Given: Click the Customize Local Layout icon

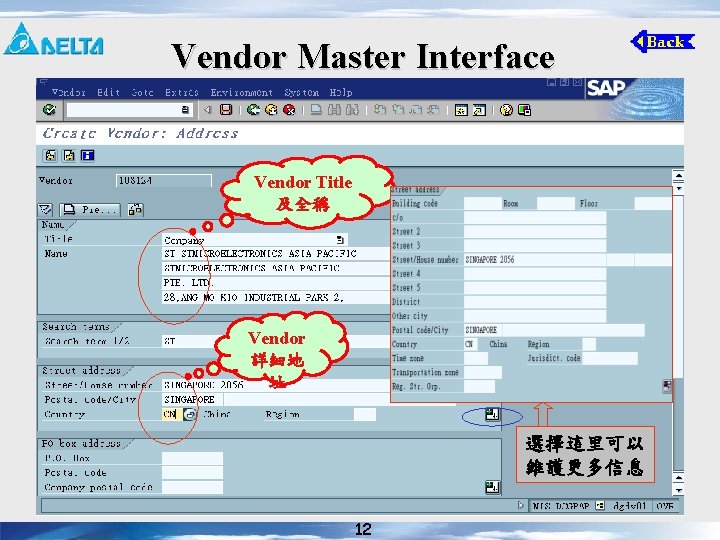Looking at the screenshot, I should pyautogui.click(x=524, y=110).
